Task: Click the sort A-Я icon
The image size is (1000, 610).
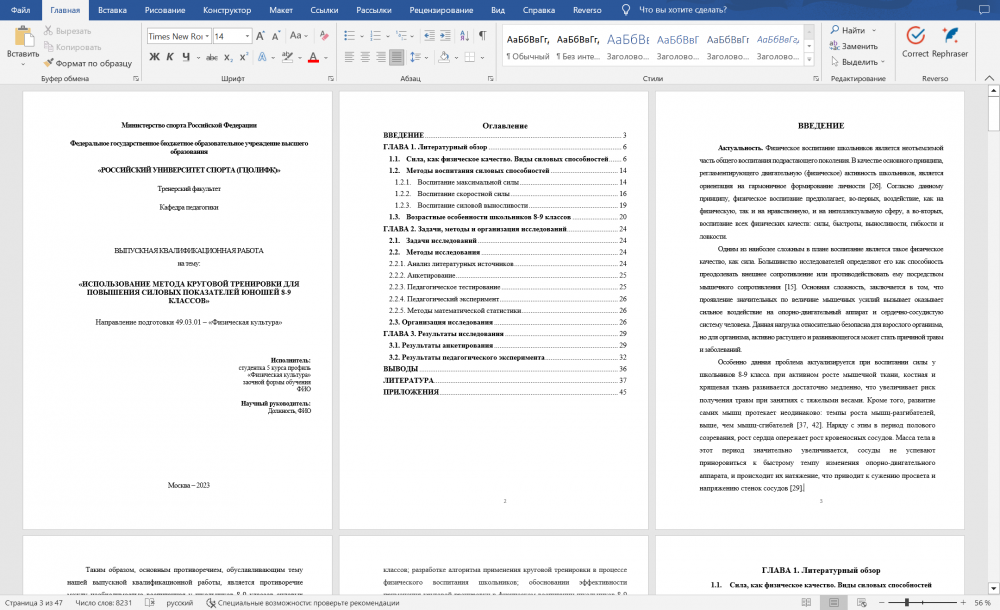Action: (x=464, y=36)
